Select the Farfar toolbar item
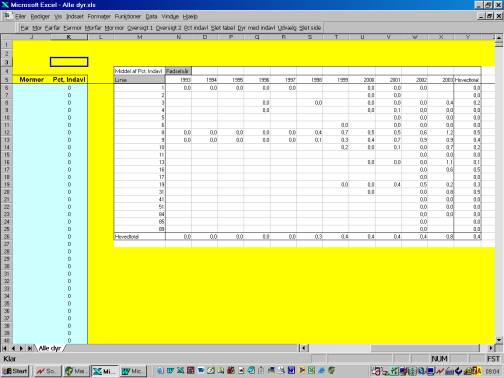This screenshot has height=378, width=504. point(52,28)
